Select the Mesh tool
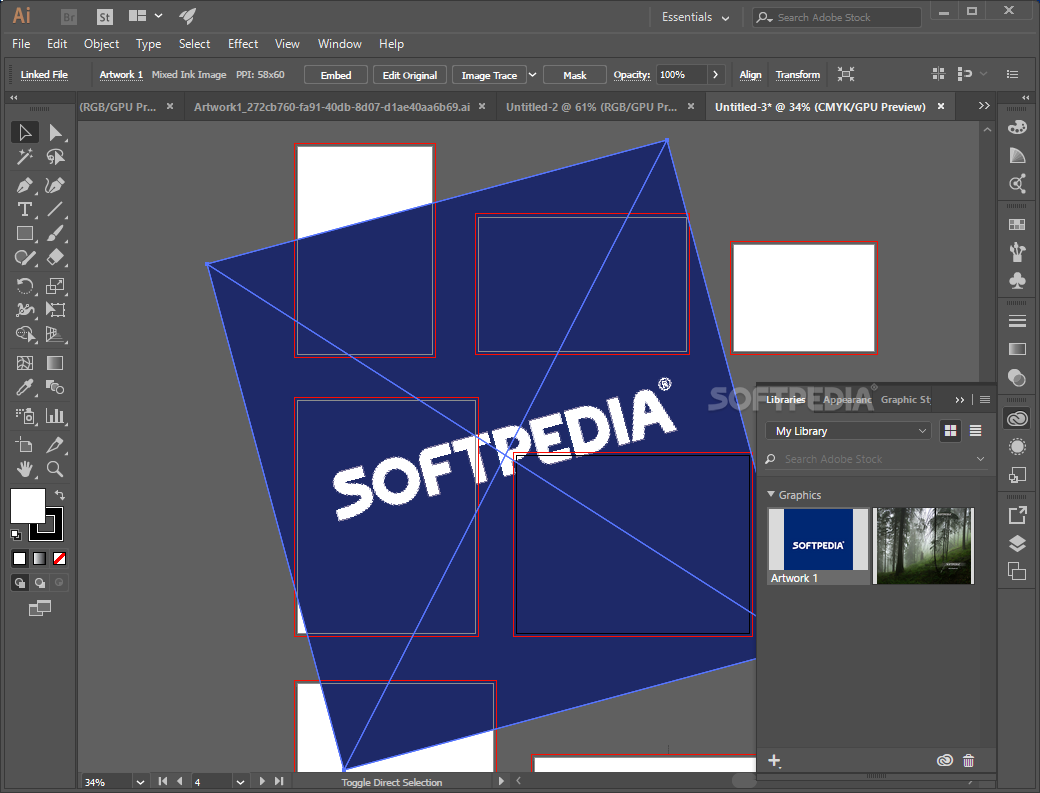 (25, 363)
